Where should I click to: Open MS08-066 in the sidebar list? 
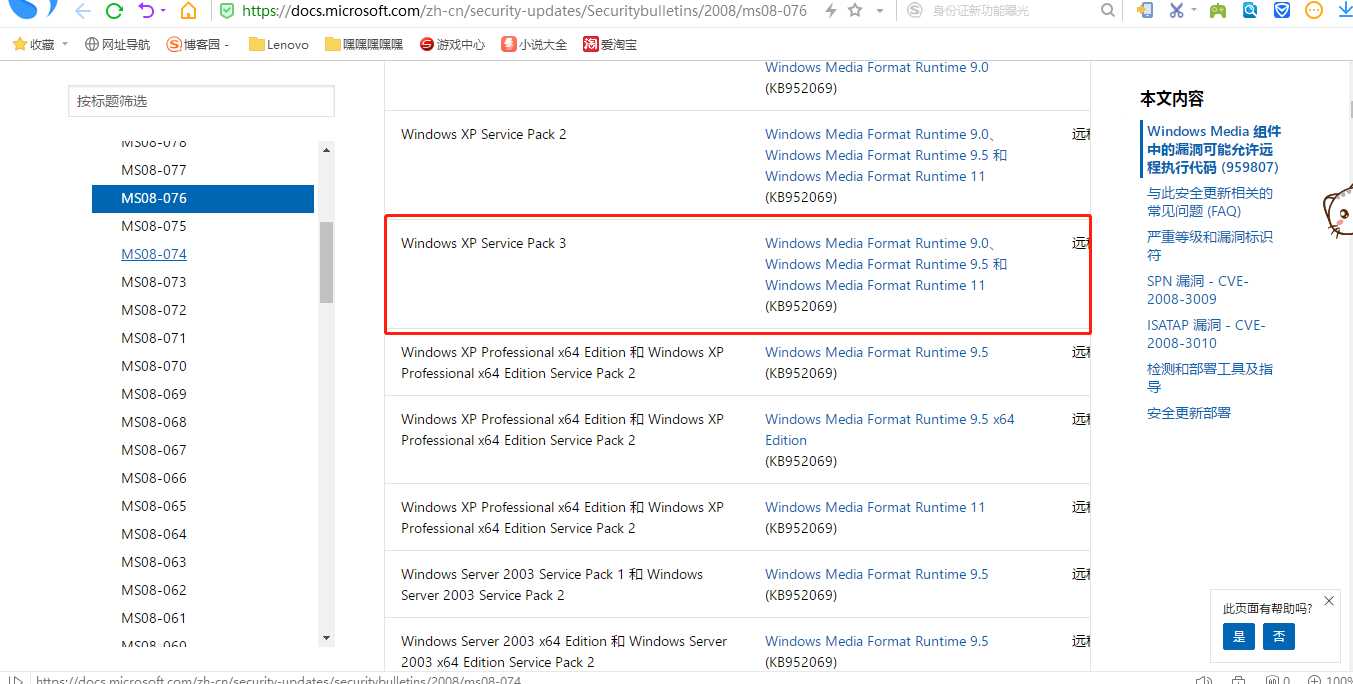coord(154,478)
